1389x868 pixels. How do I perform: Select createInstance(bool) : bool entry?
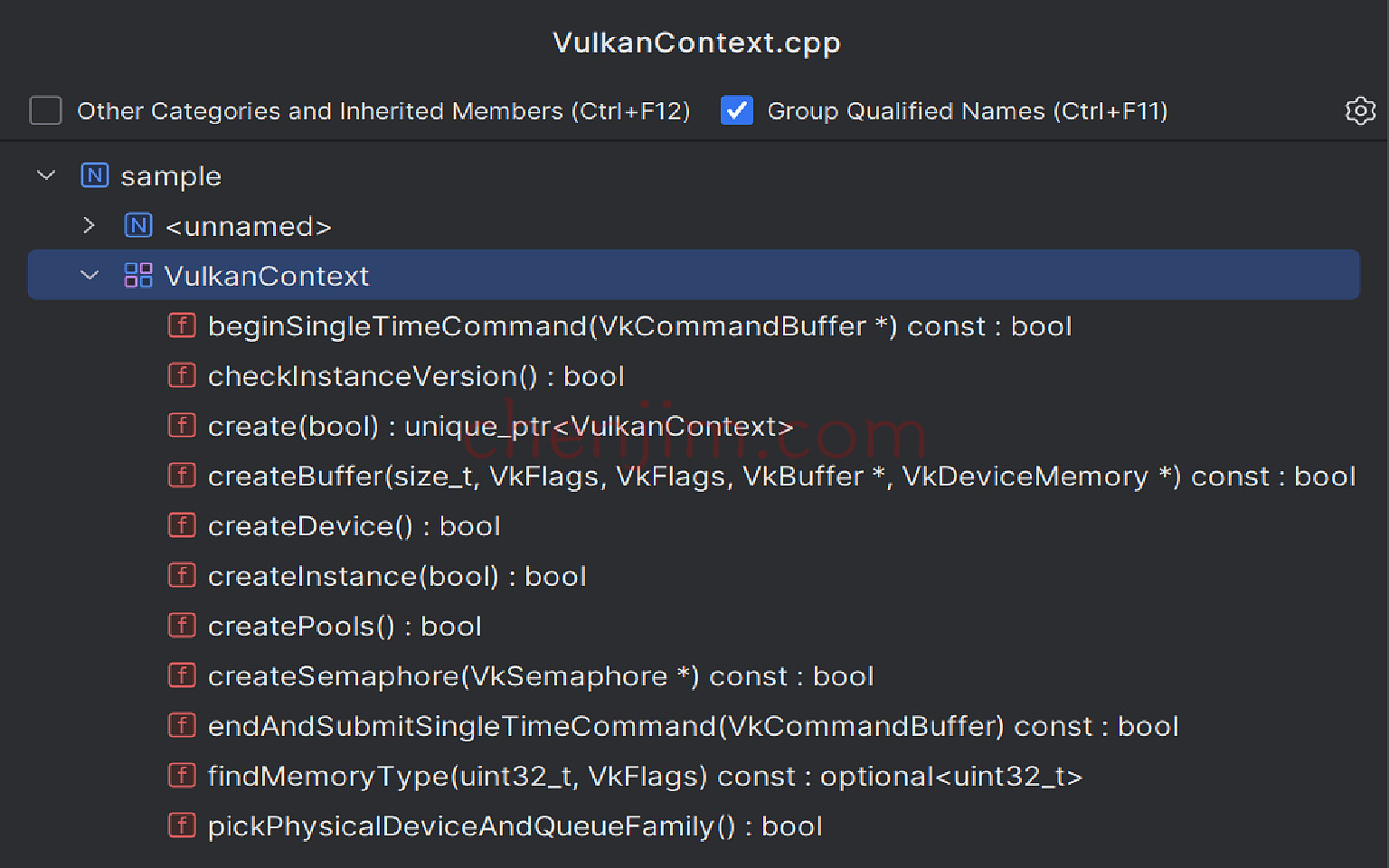coord(397,576)
